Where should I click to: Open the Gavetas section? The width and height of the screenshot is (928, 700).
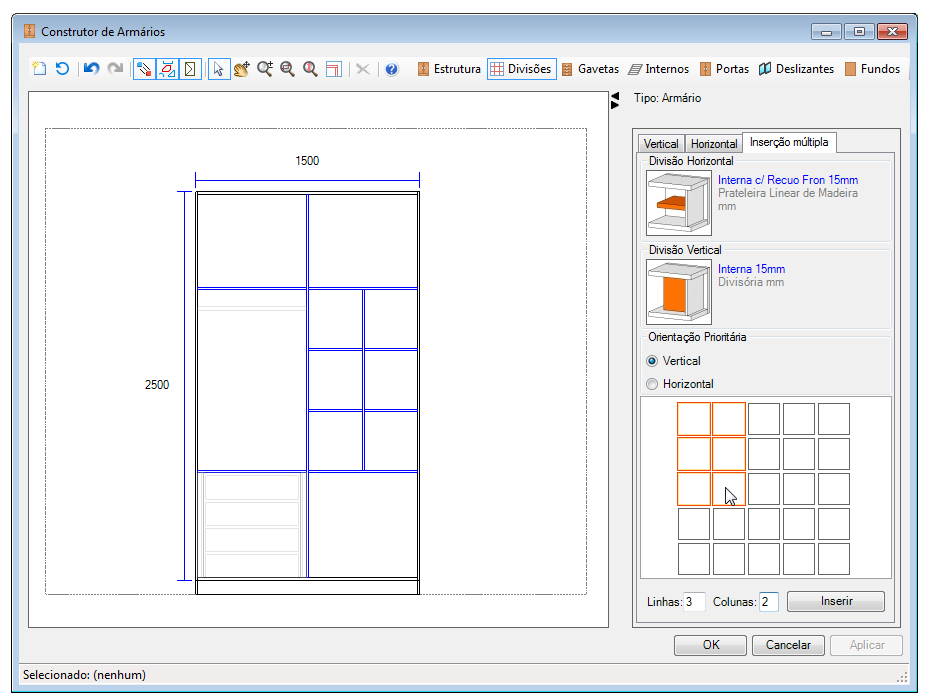pyautogui.click(x=590, y=69)
